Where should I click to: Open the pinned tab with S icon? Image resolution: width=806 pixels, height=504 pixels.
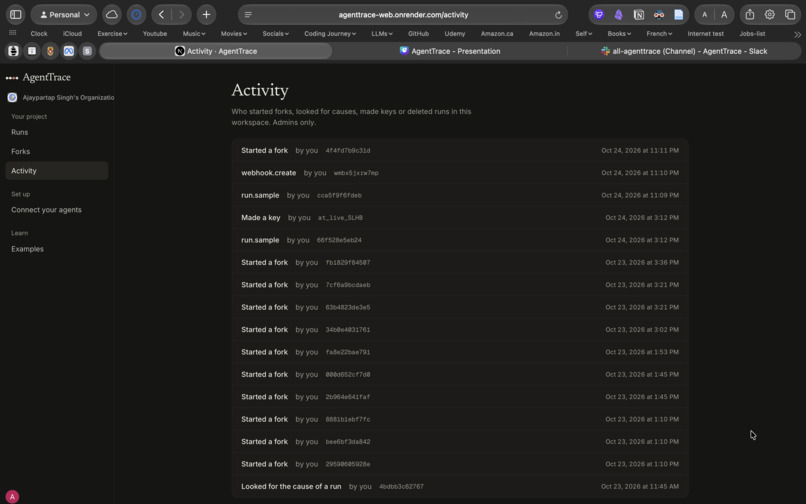(x=87, y=51)
